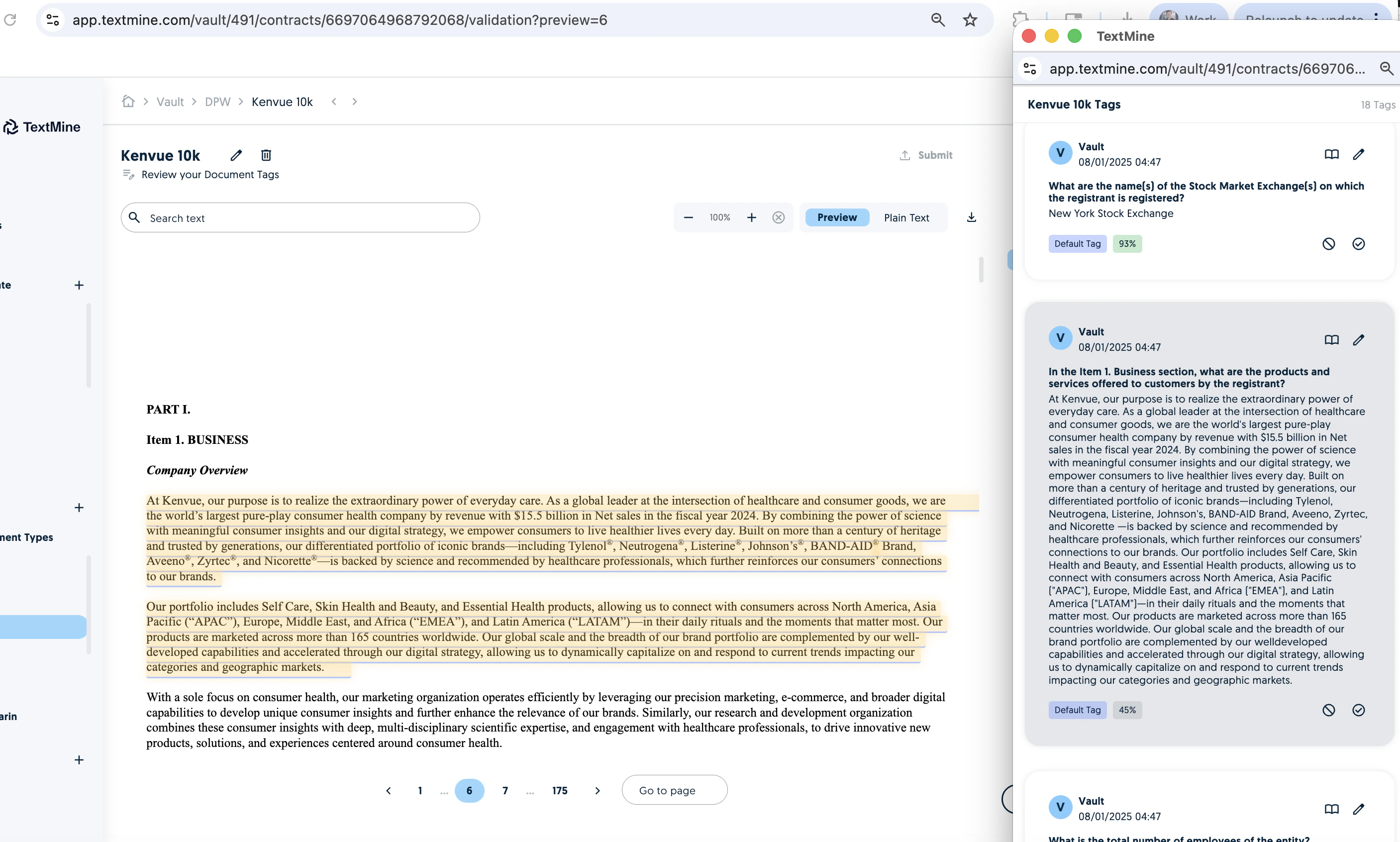Open previous document via breadcrumb left arrow

pos(334,102)
